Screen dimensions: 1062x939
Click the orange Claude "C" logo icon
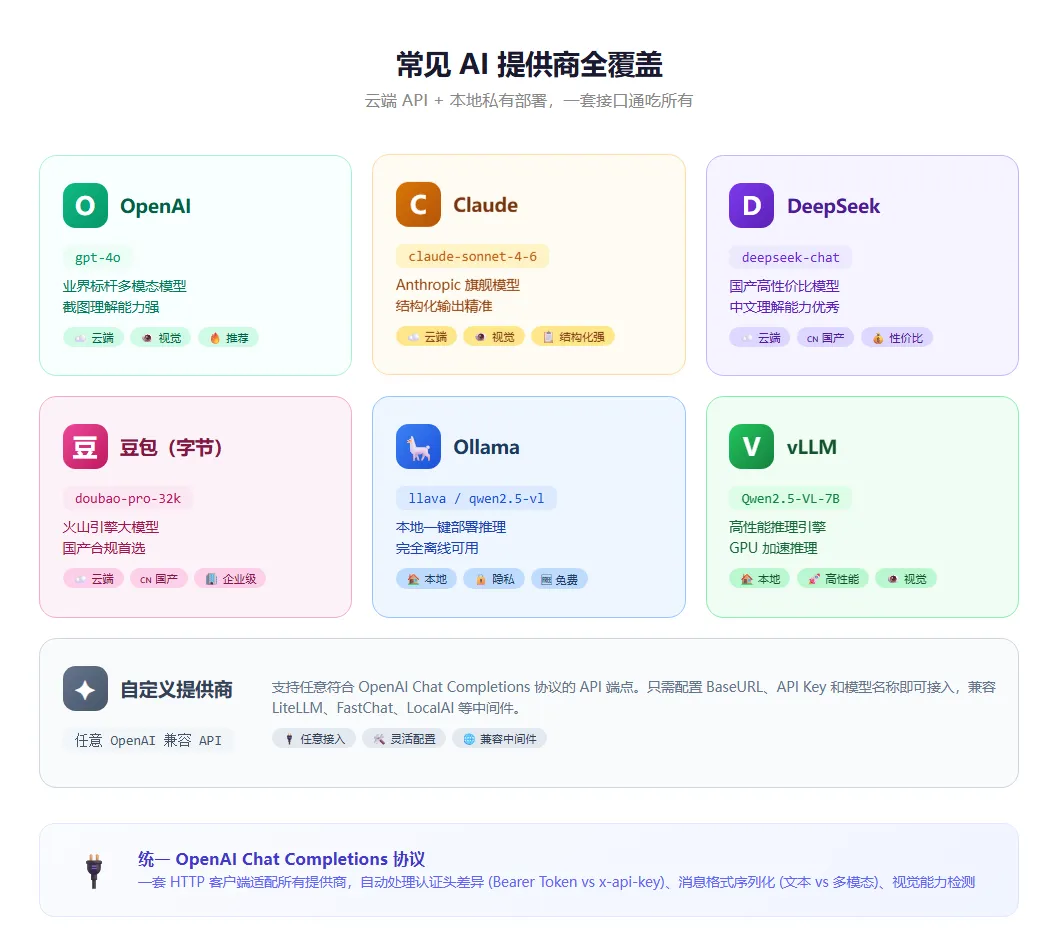click(x=419, y=204)
